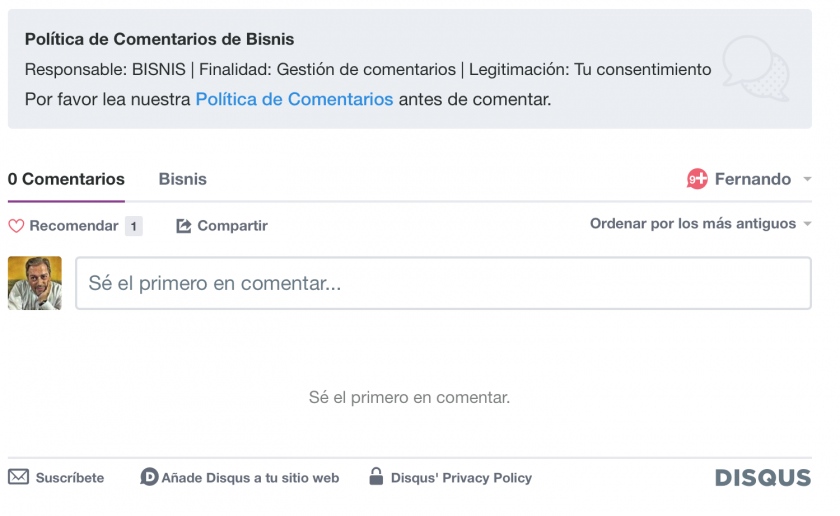Click the DISQUS brand logo
Viewport: 840px width, 516px height.
click(762, 478)
